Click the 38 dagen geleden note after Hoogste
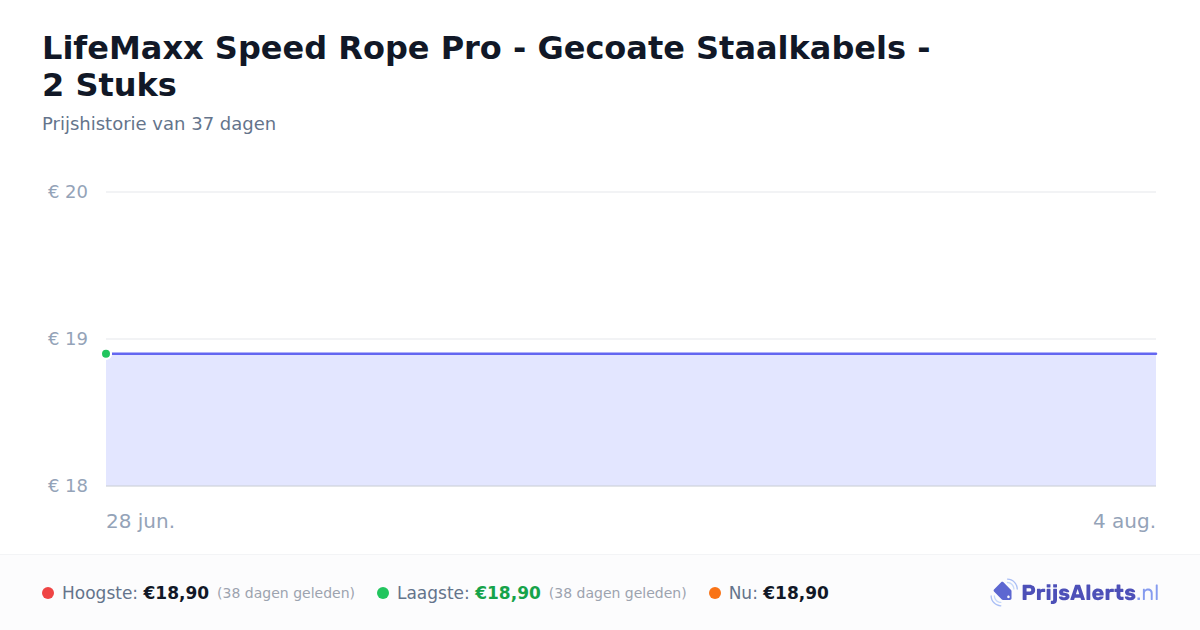Viewport: 1200px width, 630px height. click(286, 593)
